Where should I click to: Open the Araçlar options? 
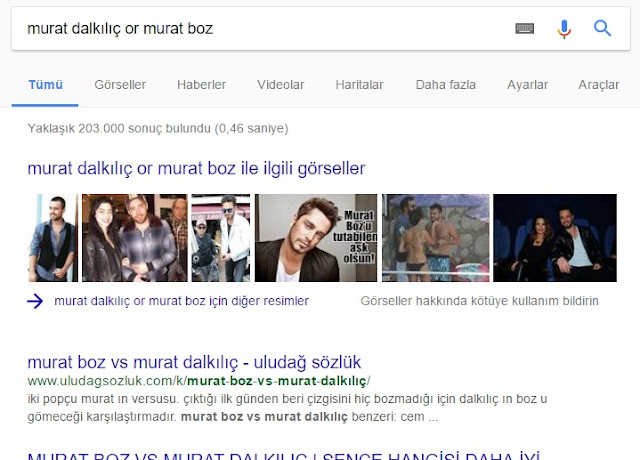pyautogui.click(x=598, y=85)
